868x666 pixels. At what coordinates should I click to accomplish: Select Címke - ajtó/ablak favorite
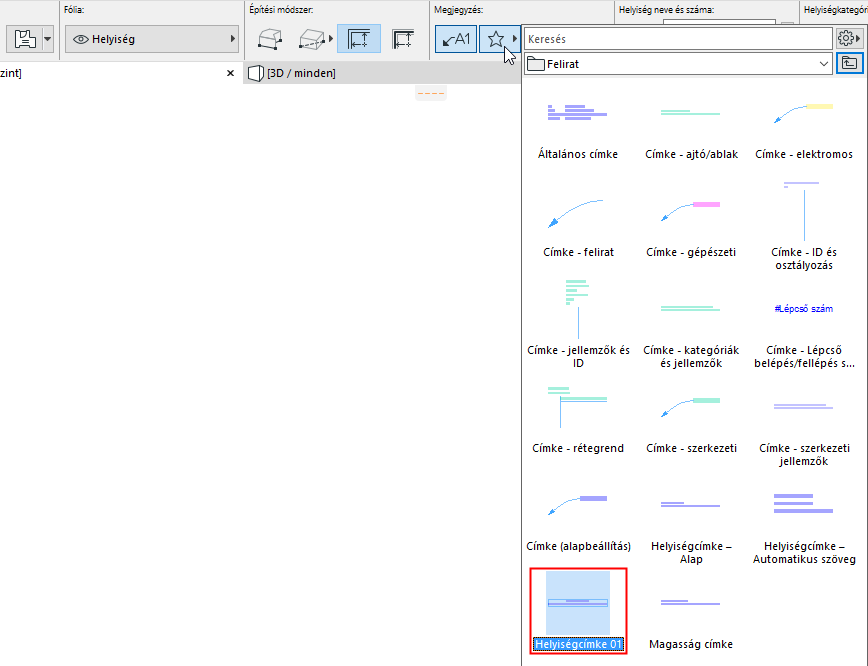(691, 131)
